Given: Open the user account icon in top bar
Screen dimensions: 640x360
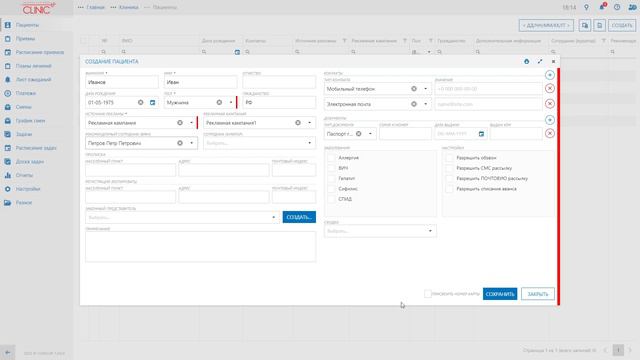Looking at the screenshot, I should coord(632,7).
